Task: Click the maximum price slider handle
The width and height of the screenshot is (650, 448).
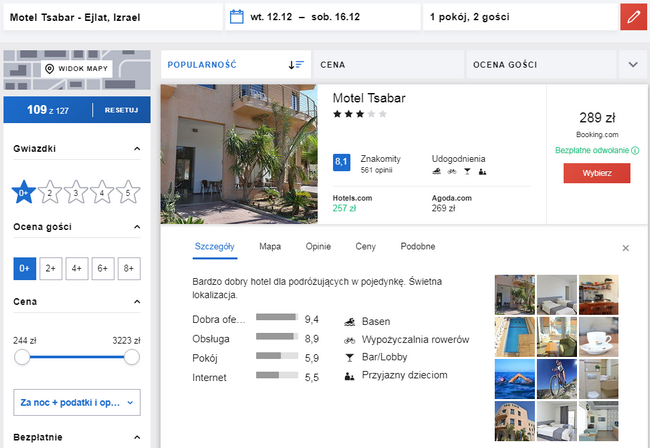Action: pyautogui.click(x=131, y=357)
